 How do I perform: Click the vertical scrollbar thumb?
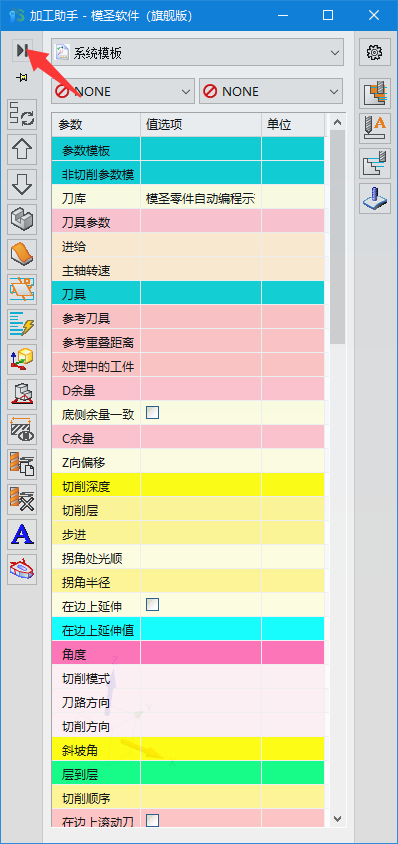click(x=338, y=237)
